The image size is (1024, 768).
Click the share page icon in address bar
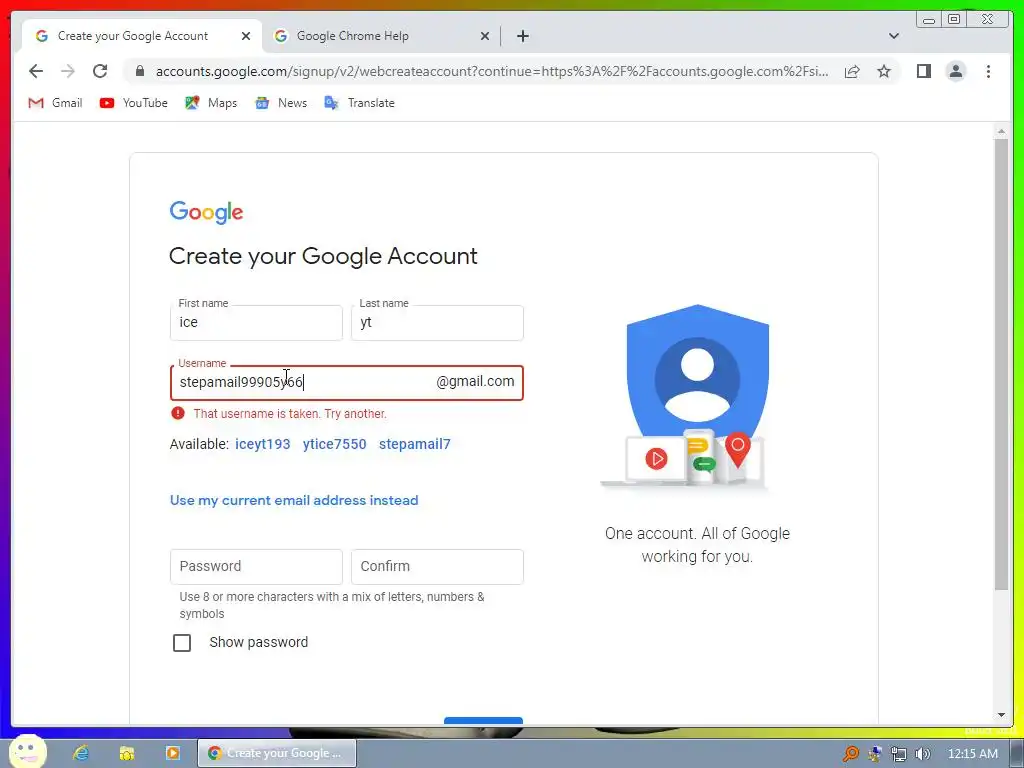(852, 71)
